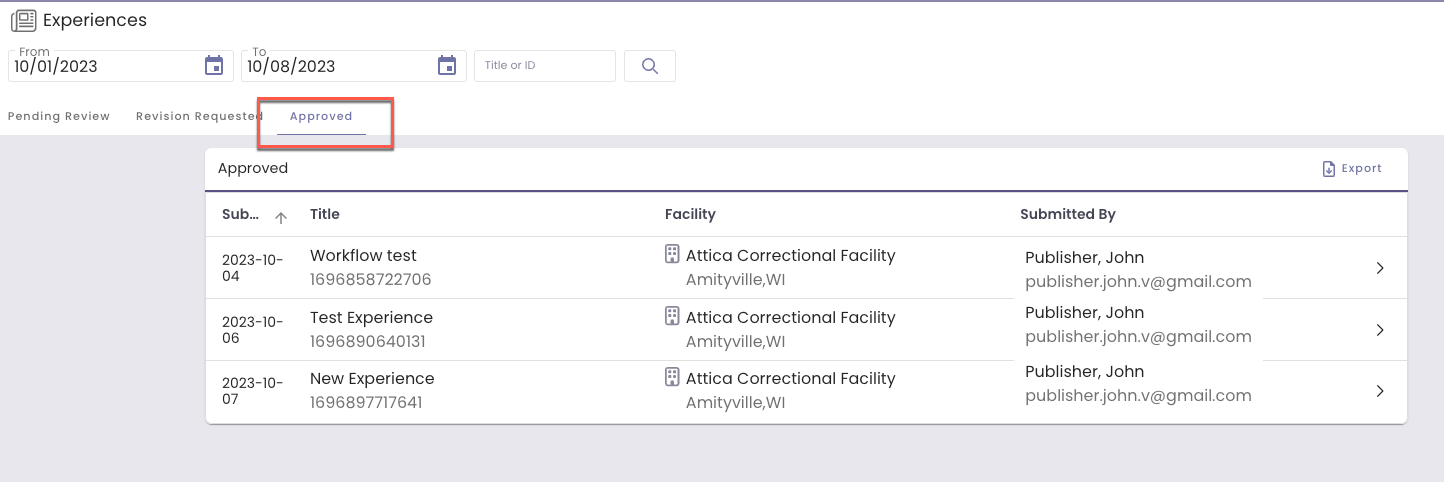1444x482 pixels.
Task: Expand the Test Experience row chevron
Action: pyautogui.click(x=1380, y=330)
